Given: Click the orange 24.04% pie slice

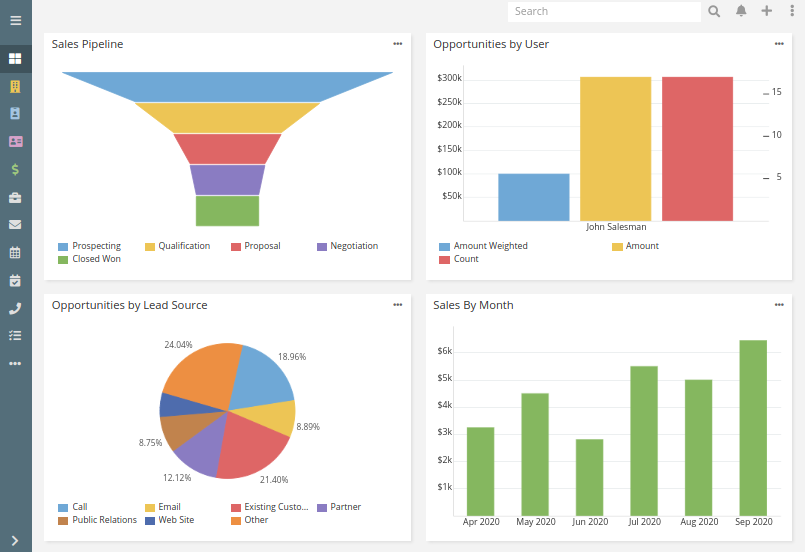Looking at the screenshot, I should point(205,375).
